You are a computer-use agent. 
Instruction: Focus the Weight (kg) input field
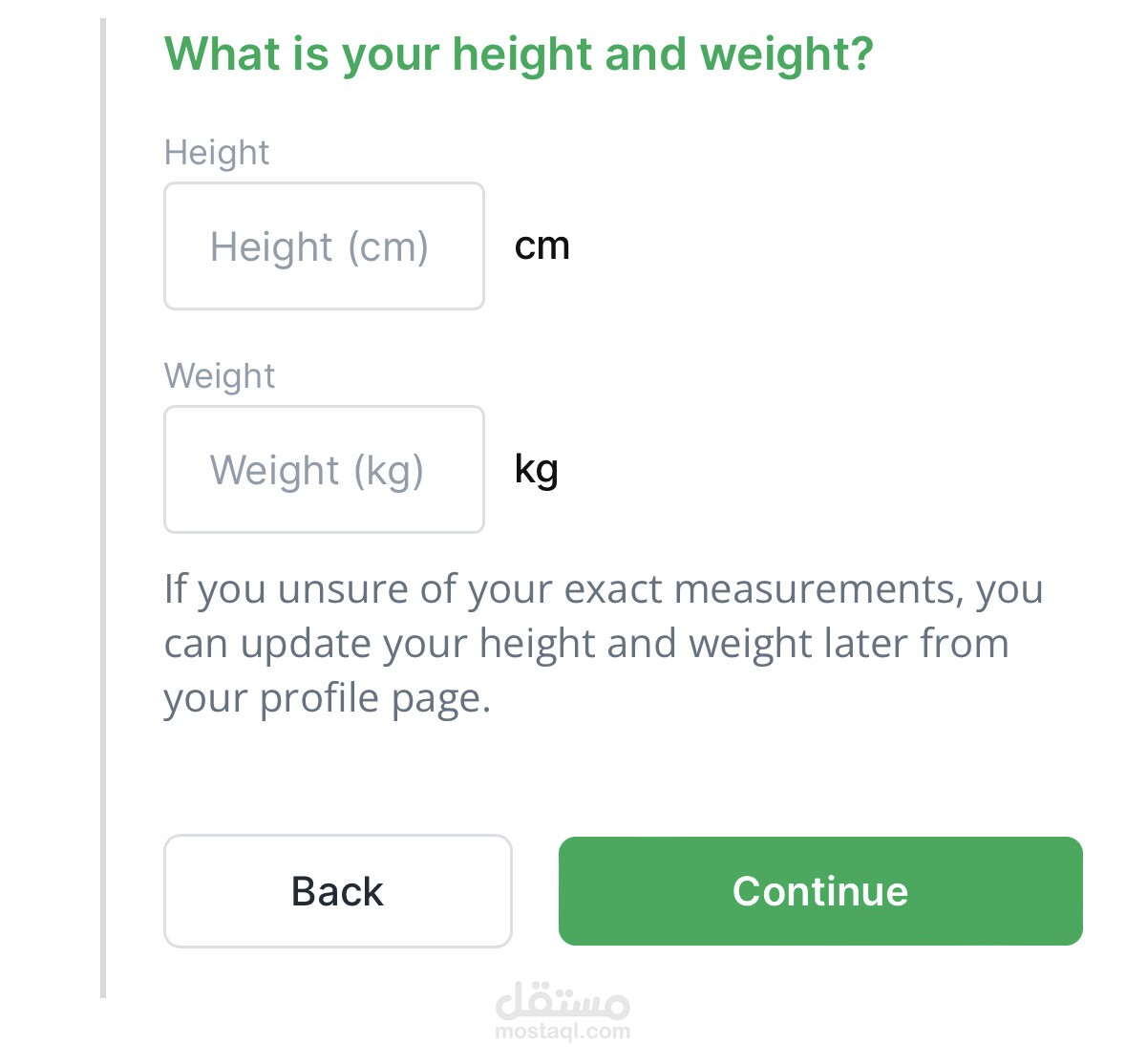(324, 470)
